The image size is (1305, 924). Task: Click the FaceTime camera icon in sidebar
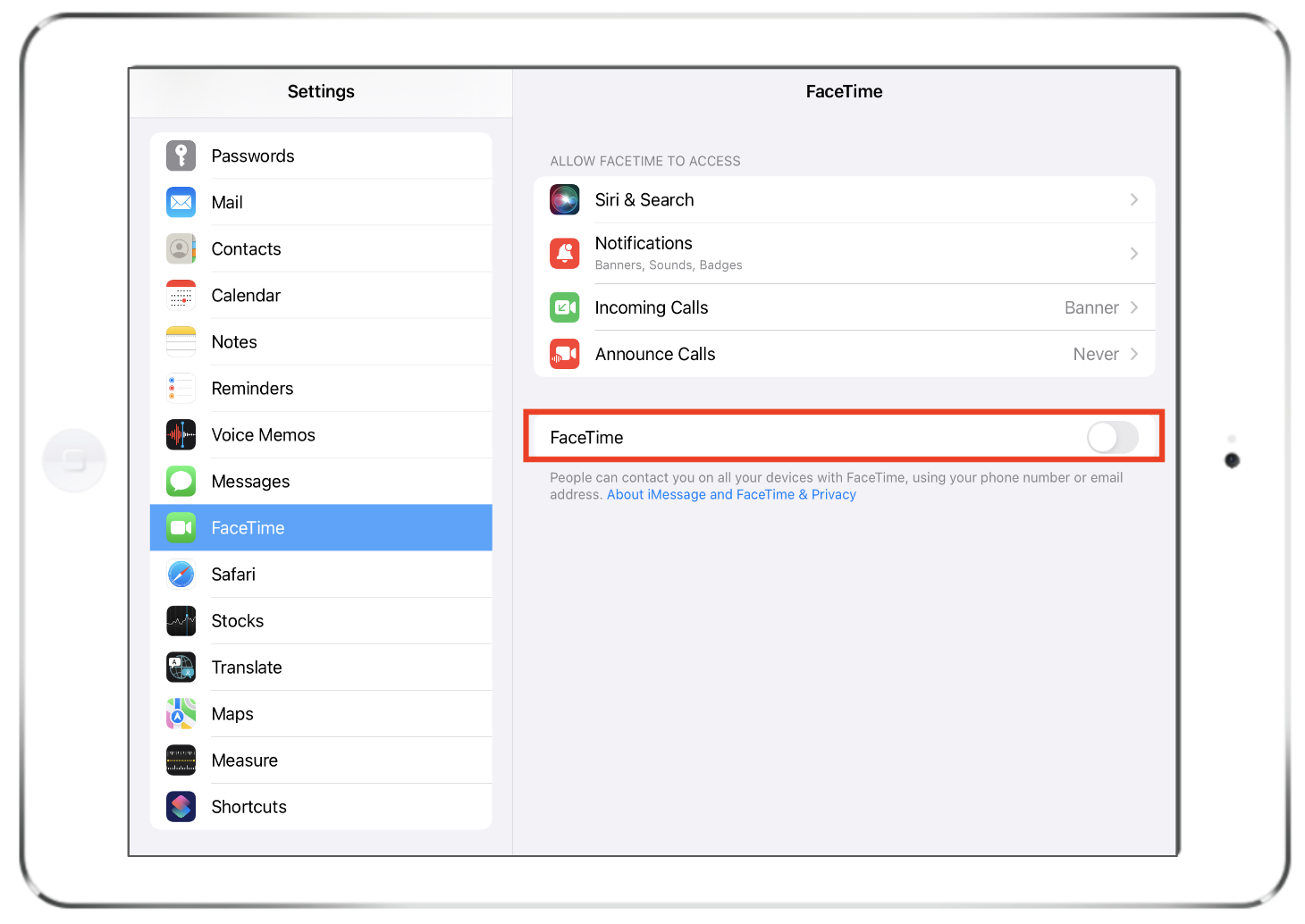click(x=181, y=527)
